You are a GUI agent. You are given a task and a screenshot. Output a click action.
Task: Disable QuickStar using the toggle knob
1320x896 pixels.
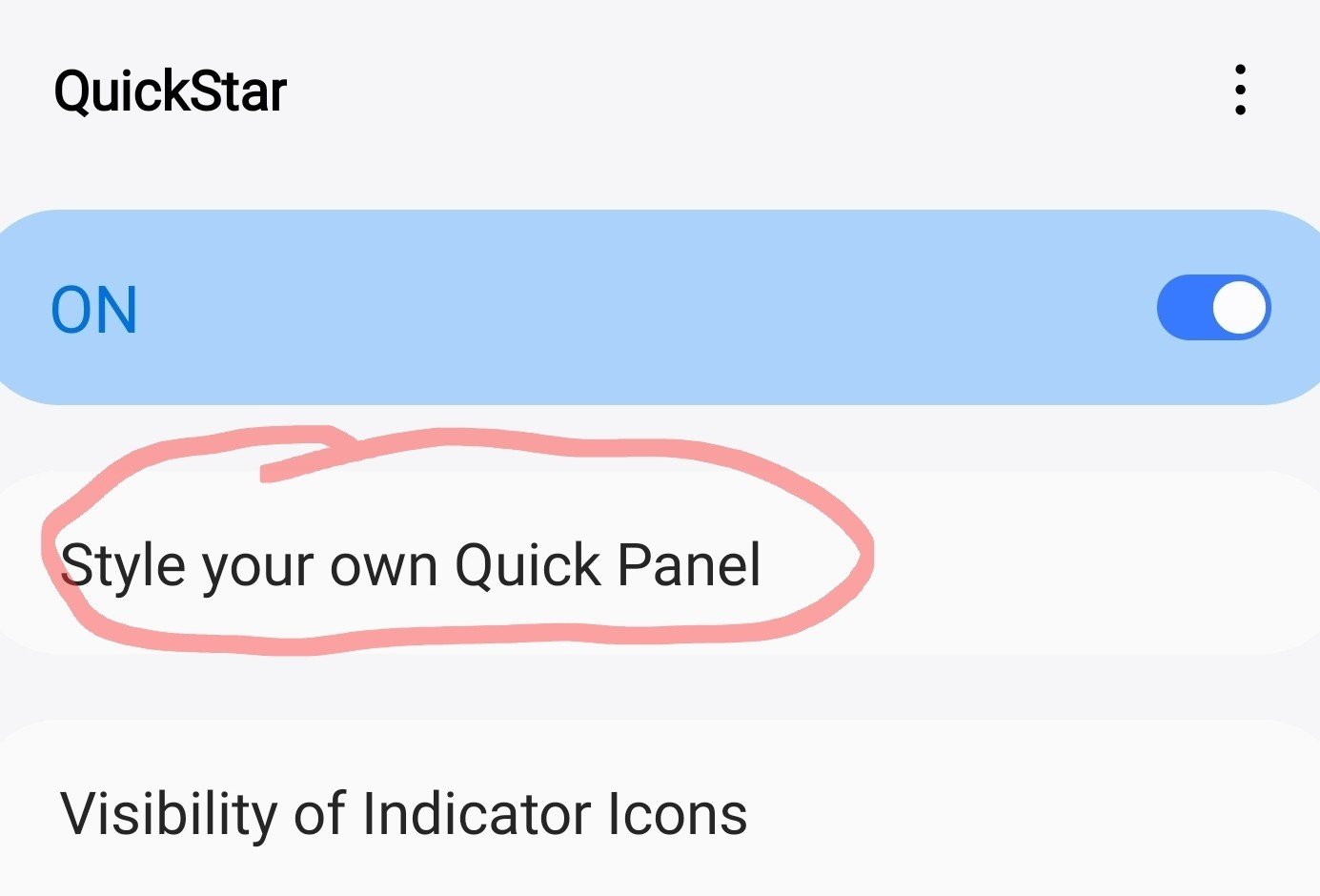[x=1240, y=308]
